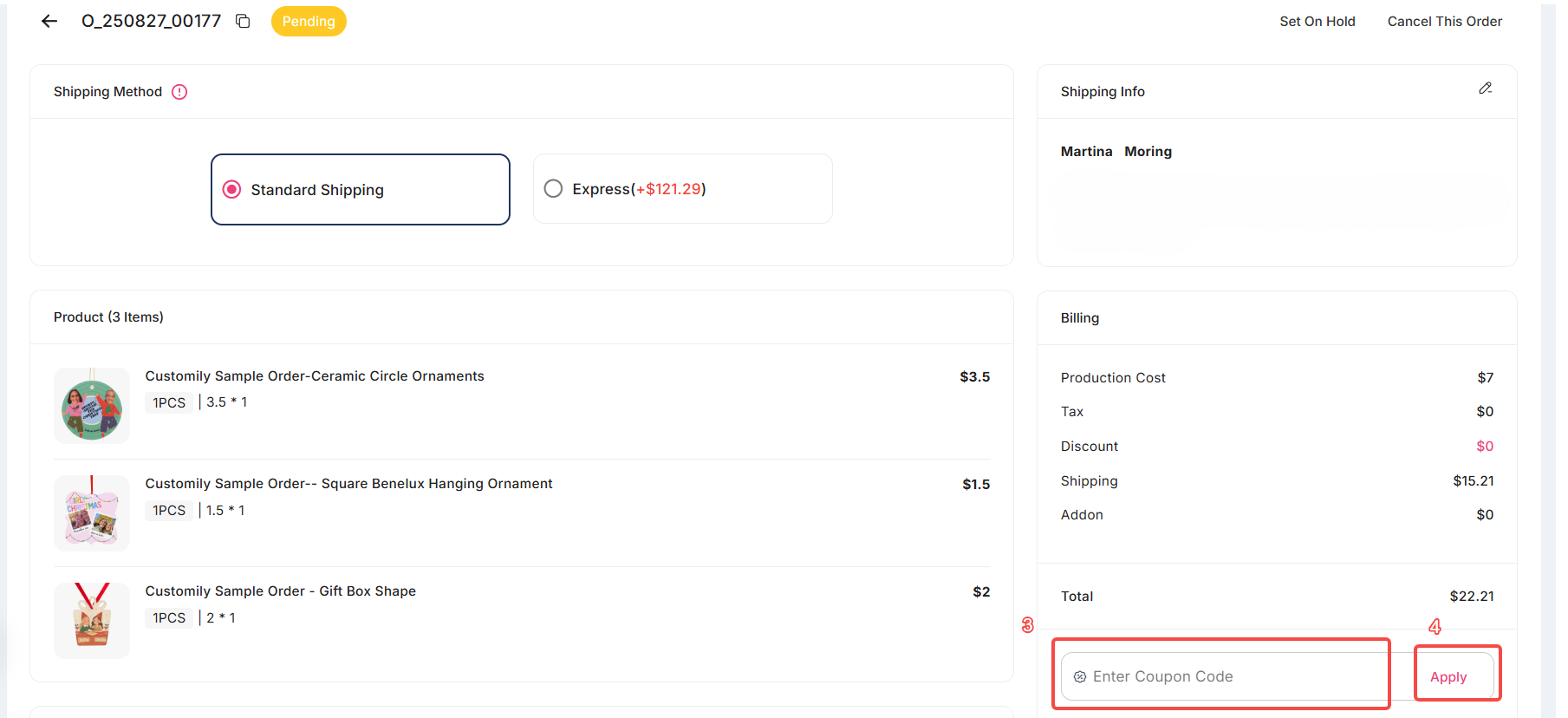1568x718 pixels.
Task: Go back using the left arrow icon
Action: (x=49, y=21)
